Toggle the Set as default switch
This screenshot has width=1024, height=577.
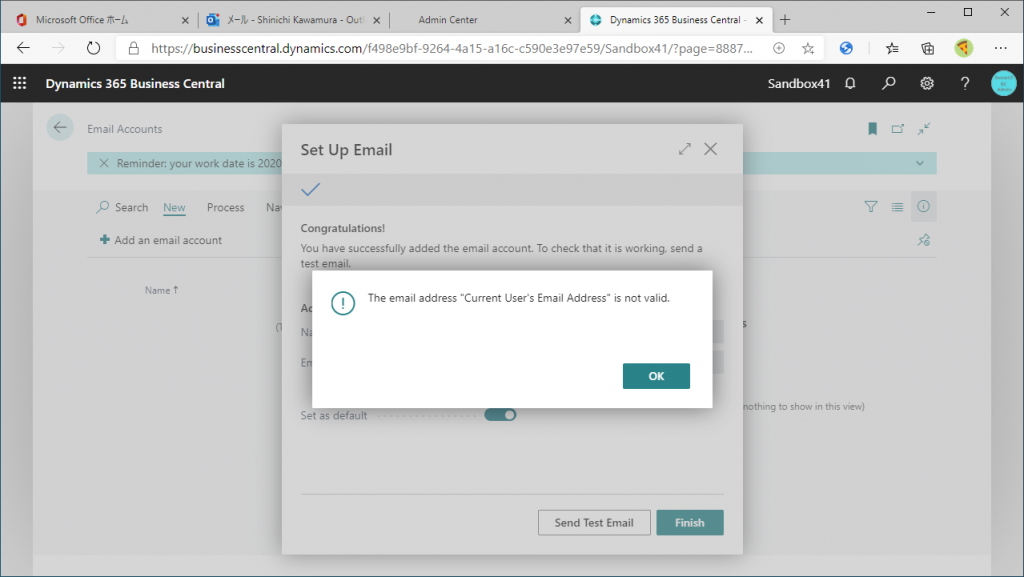(500, 415)
